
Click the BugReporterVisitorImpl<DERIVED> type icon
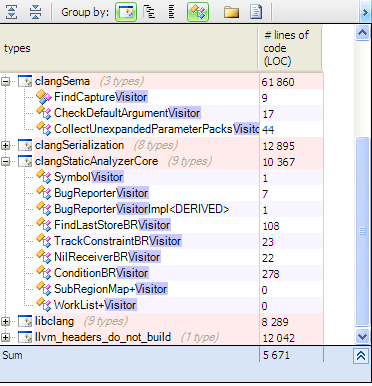(44, 209)
